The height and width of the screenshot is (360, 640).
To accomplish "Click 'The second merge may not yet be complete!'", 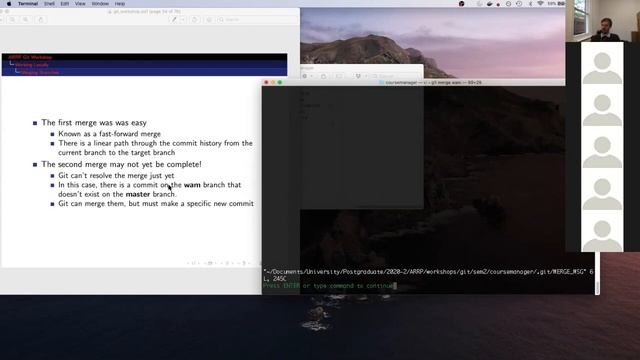I will pyautogui.click(x=121, y=164).
